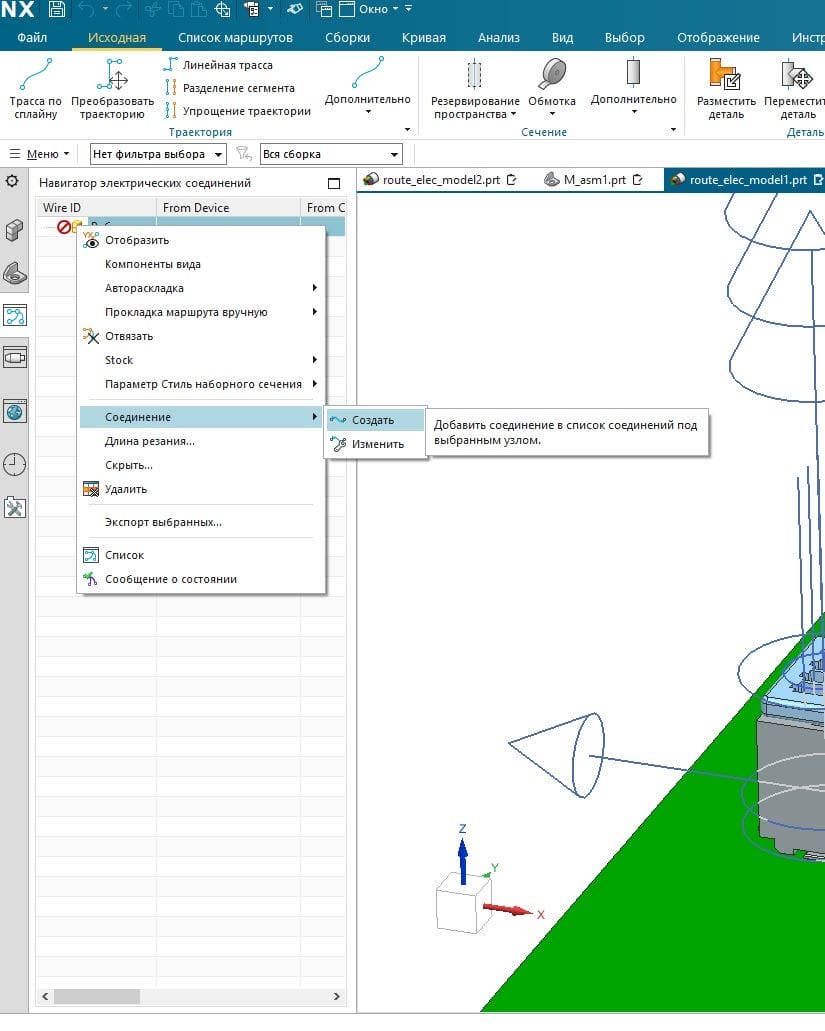The image size is (825, 1031).
Task: Open the Файл menu tab
Action: [32, 37]
